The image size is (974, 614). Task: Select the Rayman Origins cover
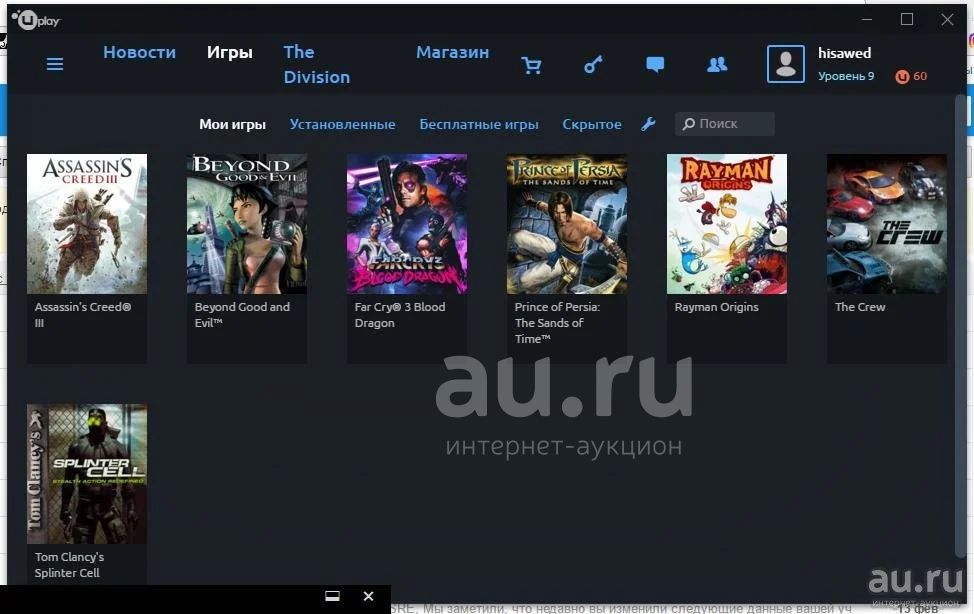pos(727,224)
